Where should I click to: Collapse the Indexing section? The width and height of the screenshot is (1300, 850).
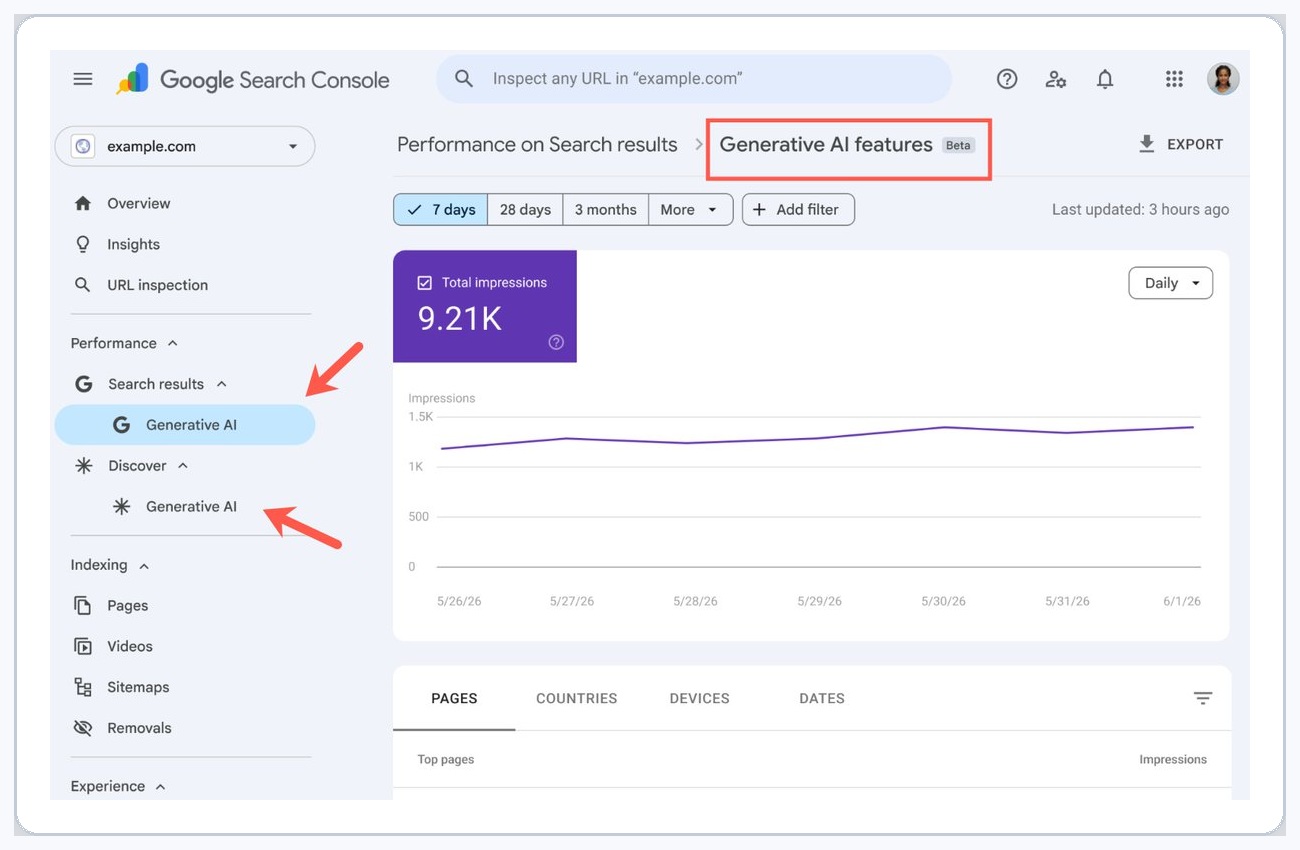[144, 566]
